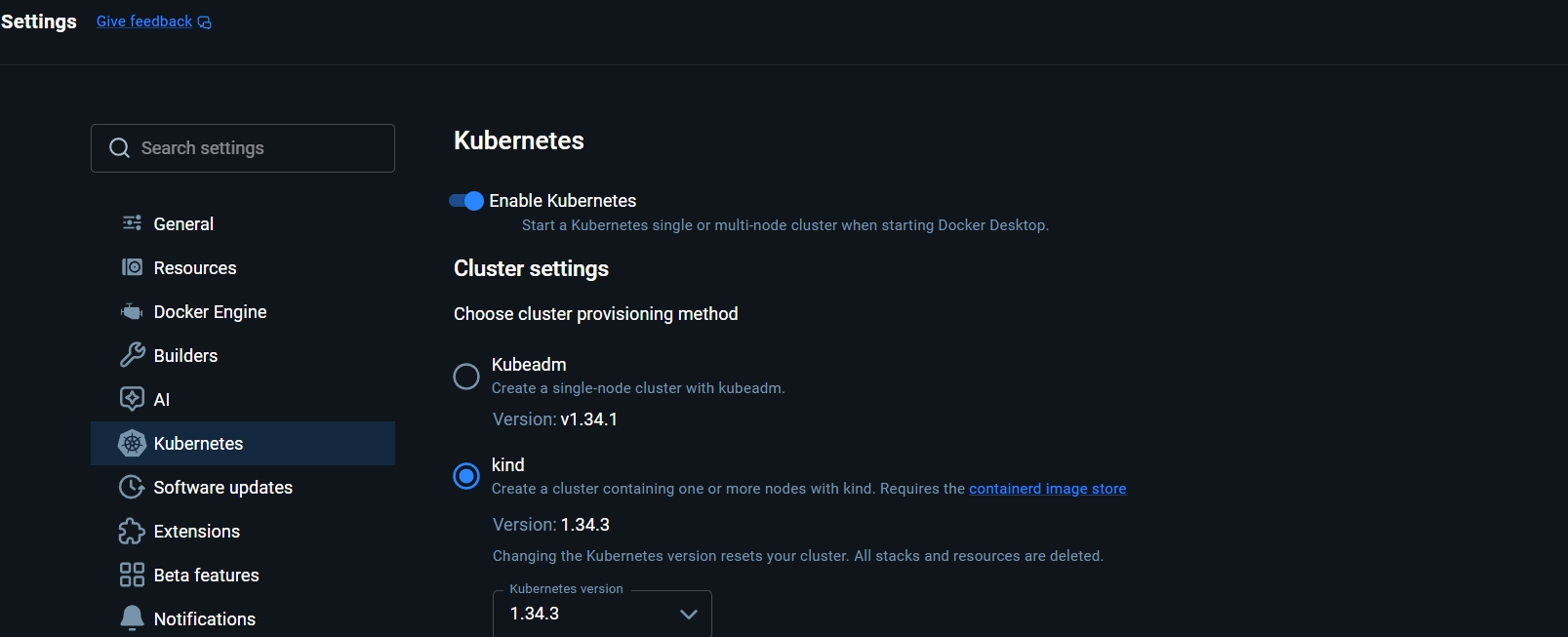This screenshot has width=1568, height=637.
Task: Click the Notifications bell icon
Action: click(132, 618)
